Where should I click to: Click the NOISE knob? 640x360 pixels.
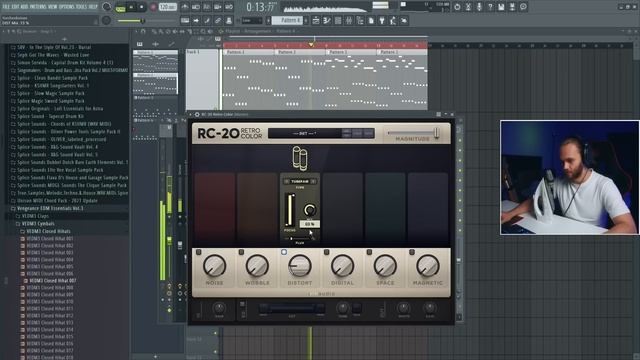(214, 266)
